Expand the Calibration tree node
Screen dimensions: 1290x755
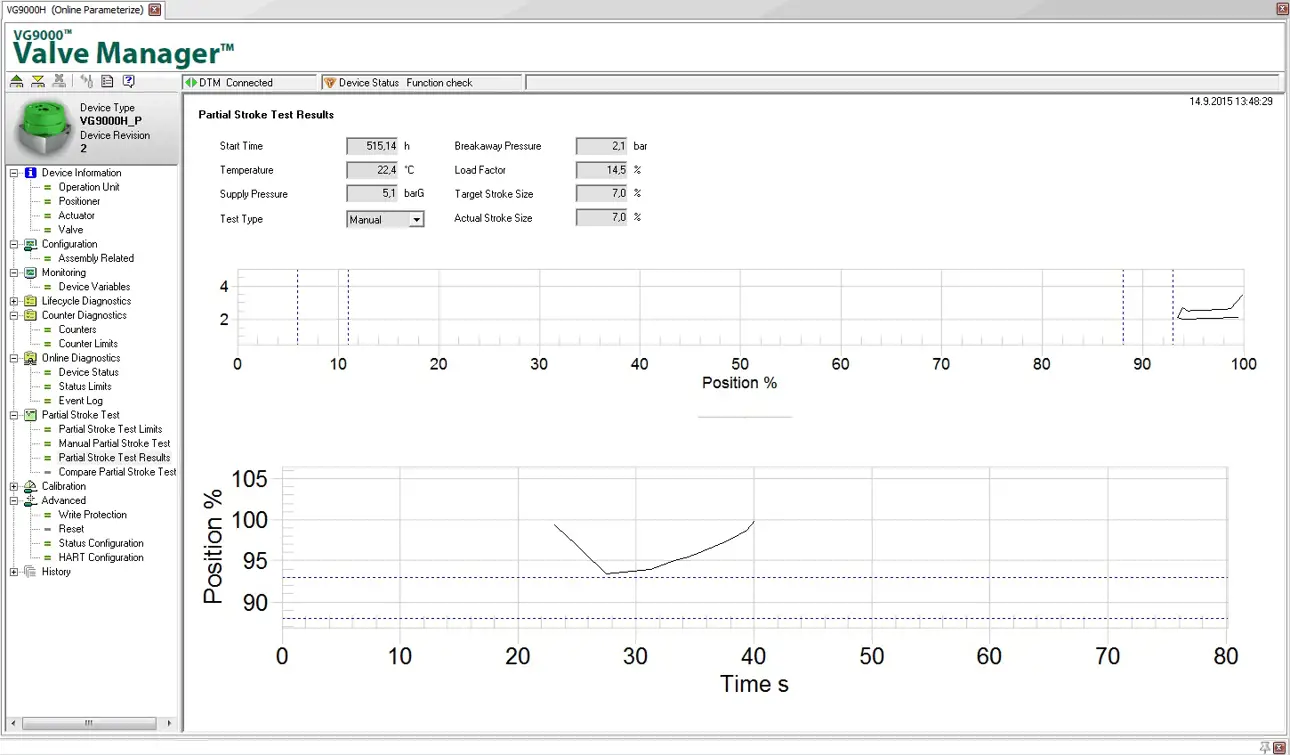[x=14, y=486]
